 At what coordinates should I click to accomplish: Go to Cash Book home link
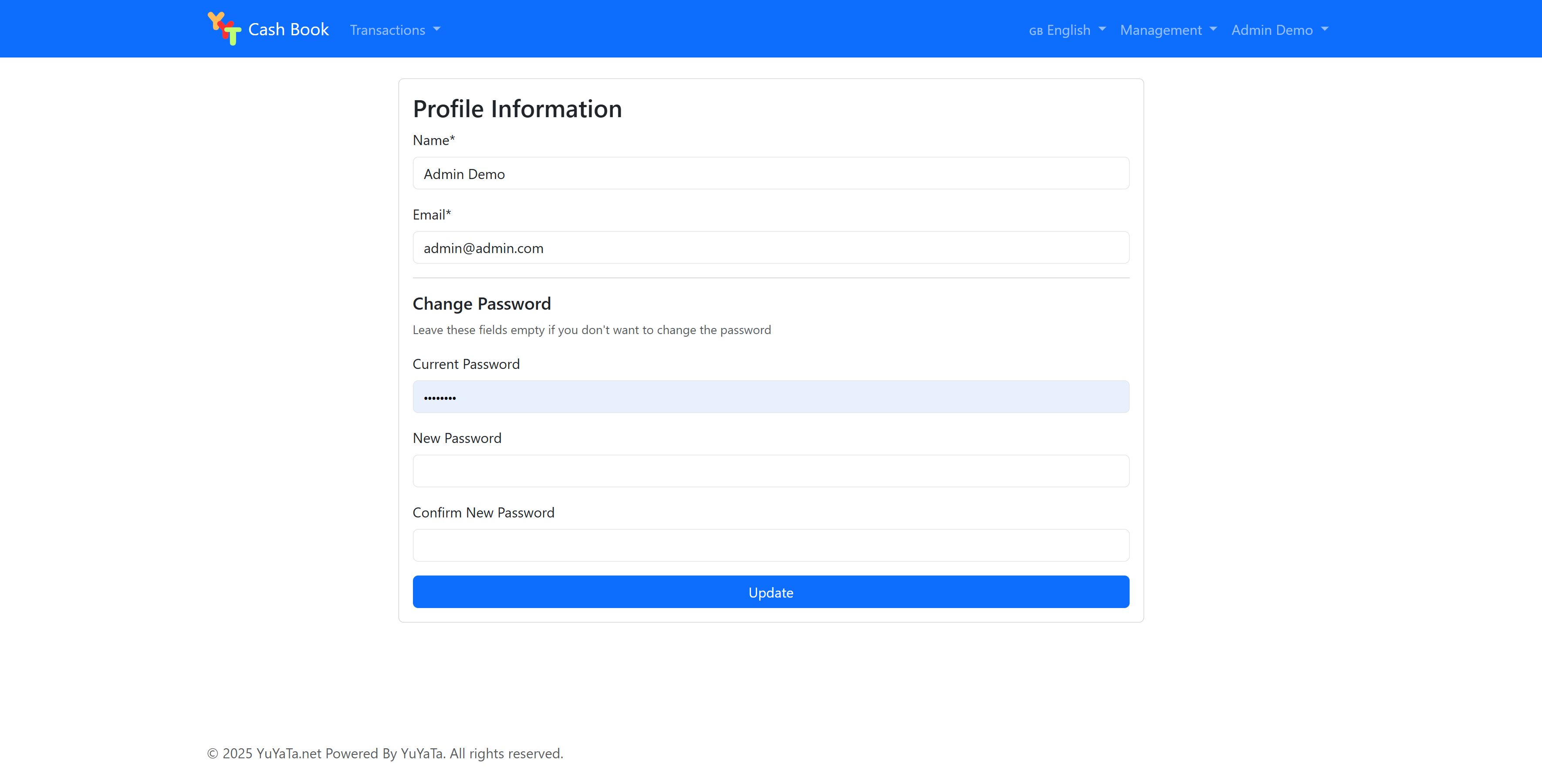(x=288, y=29)
